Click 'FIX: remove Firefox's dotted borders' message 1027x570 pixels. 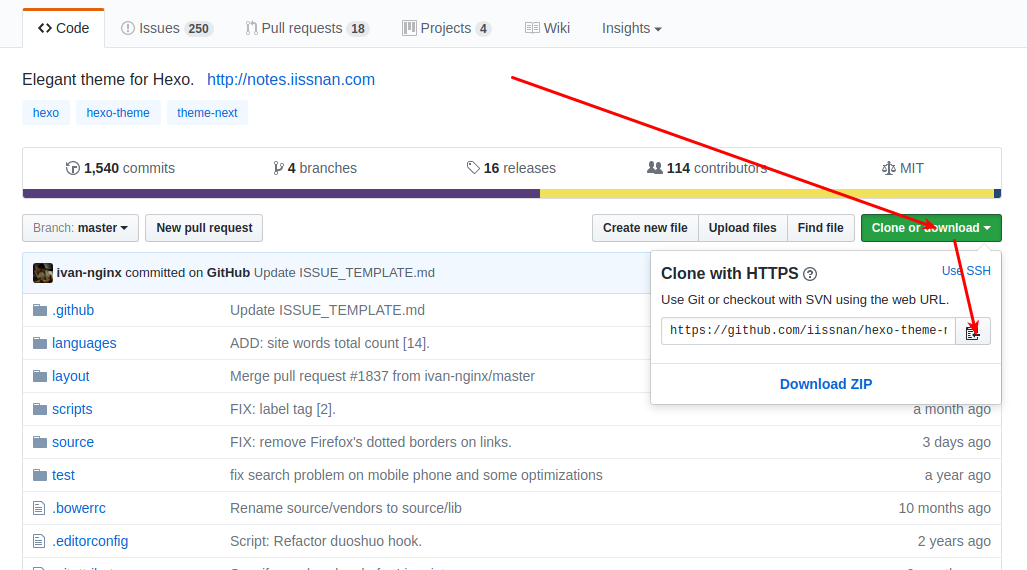coord(371,442)
